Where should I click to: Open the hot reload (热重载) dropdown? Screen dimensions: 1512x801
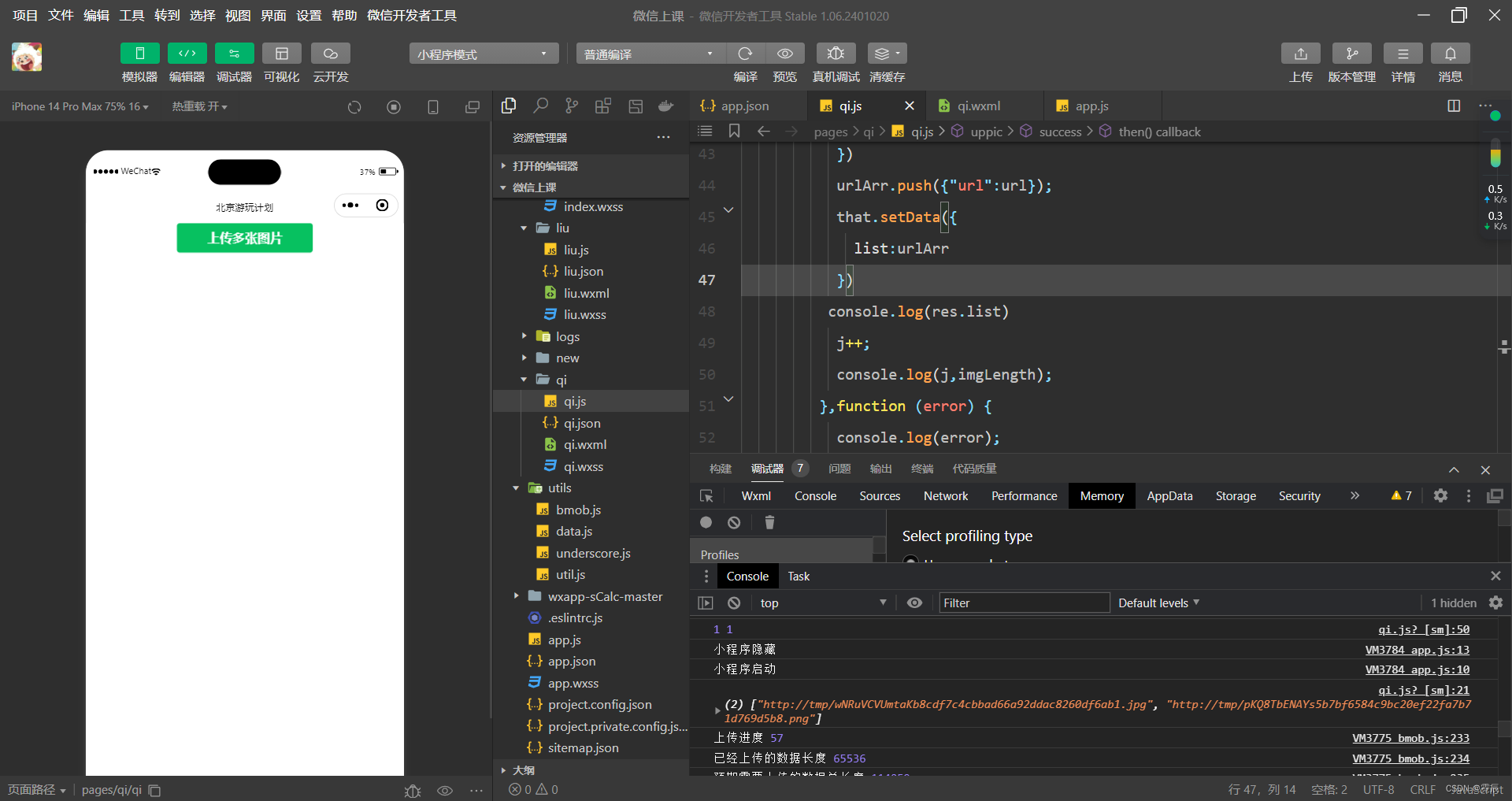click(x=199, y=106)
